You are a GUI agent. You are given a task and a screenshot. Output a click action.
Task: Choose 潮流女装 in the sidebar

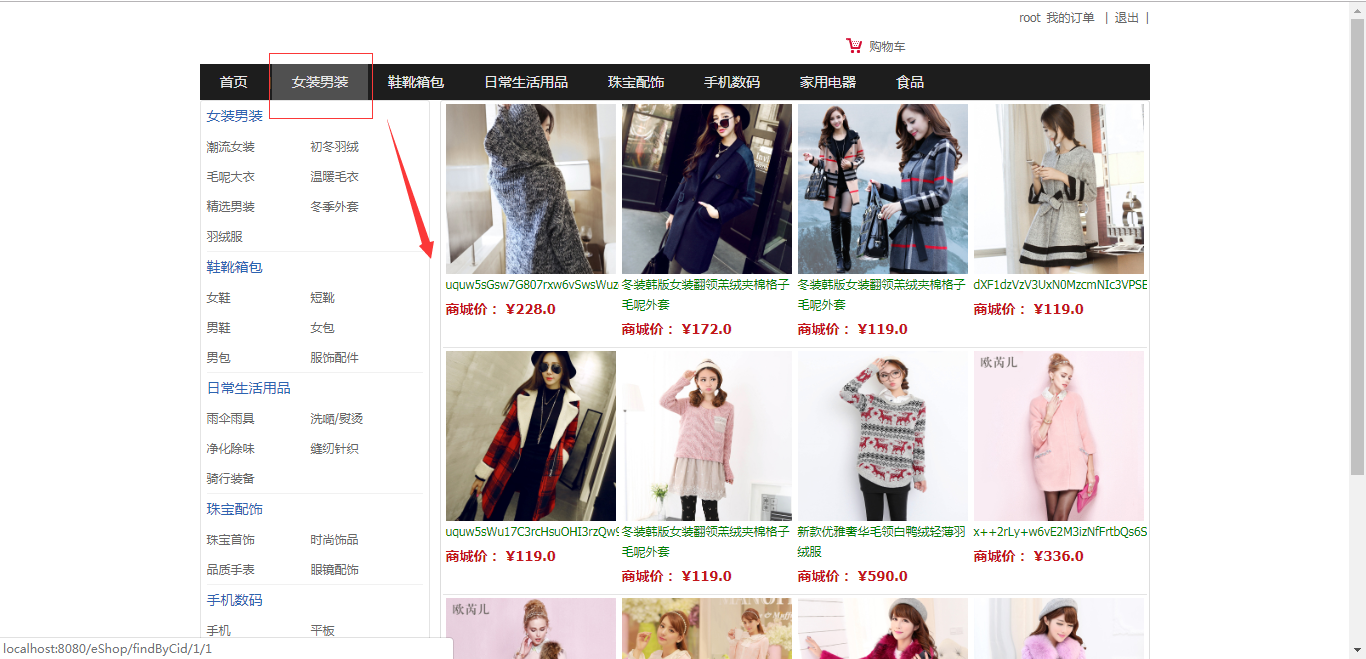[231, 147]
